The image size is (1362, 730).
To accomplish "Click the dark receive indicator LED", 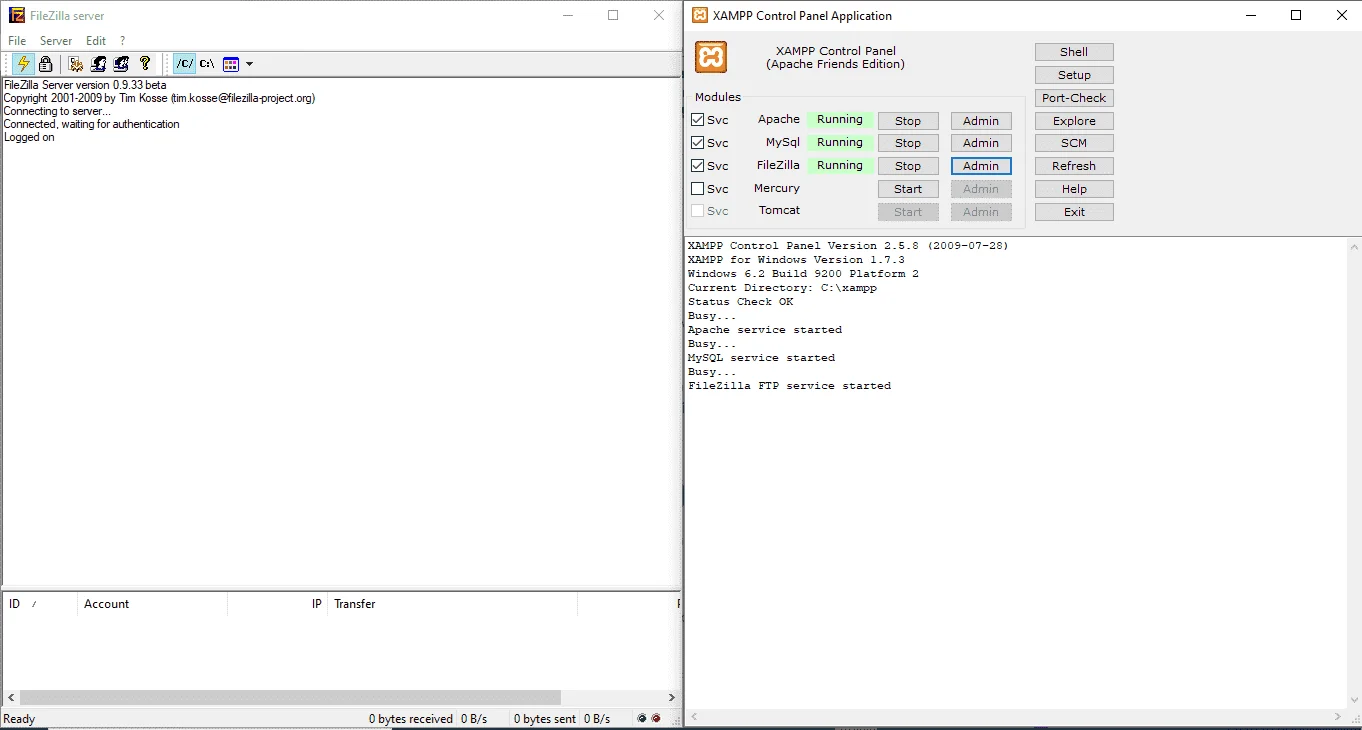I will (x=642, y=718).
